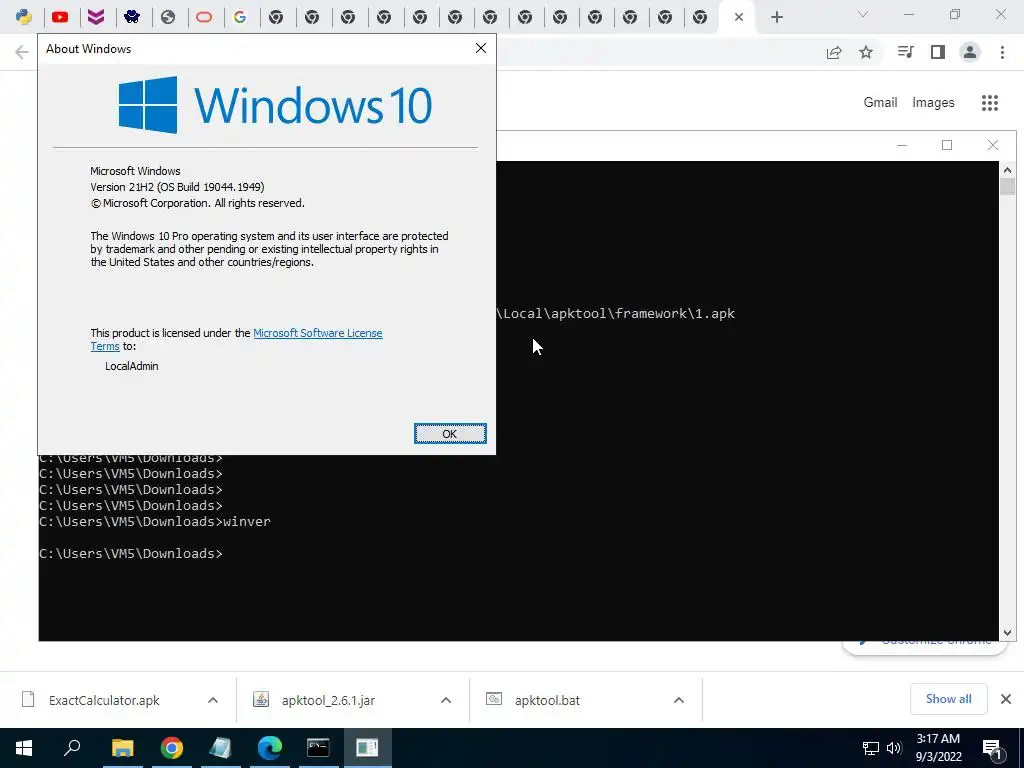
Task: Click the Windows 10 logo graphic
Action: coord(275,104)
